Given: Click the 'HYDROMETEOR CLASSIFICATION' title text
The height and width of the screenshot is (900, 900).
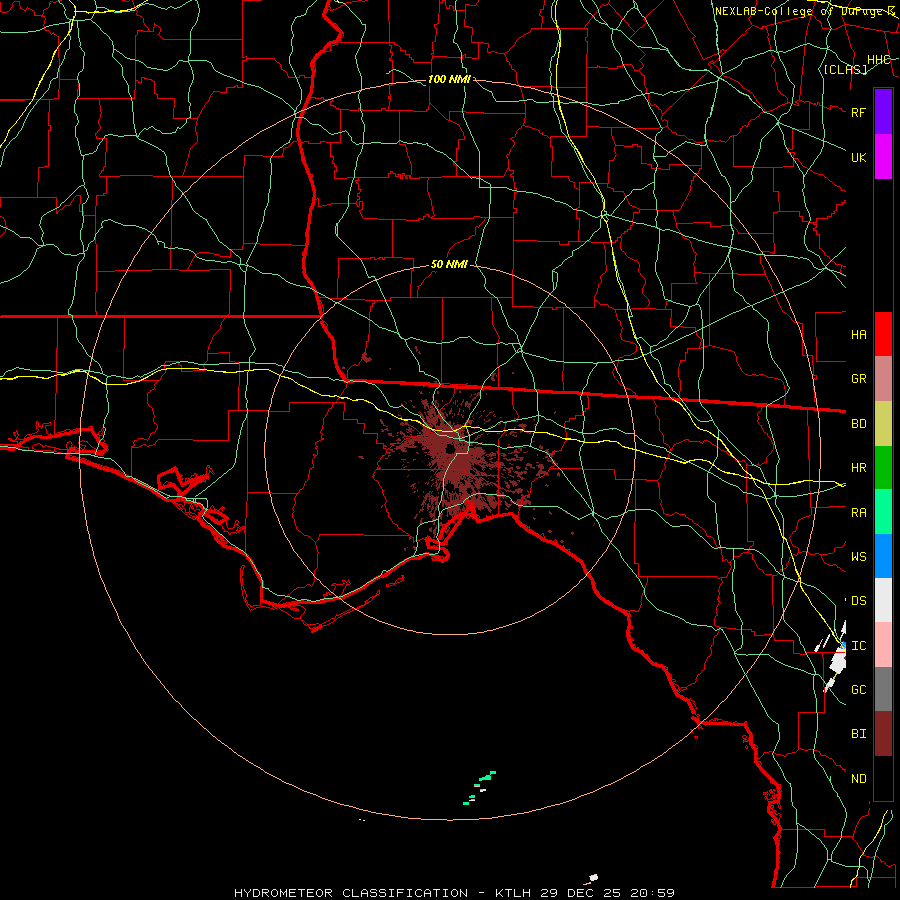Looking at the screenshot, I should [x=351, y=893].
